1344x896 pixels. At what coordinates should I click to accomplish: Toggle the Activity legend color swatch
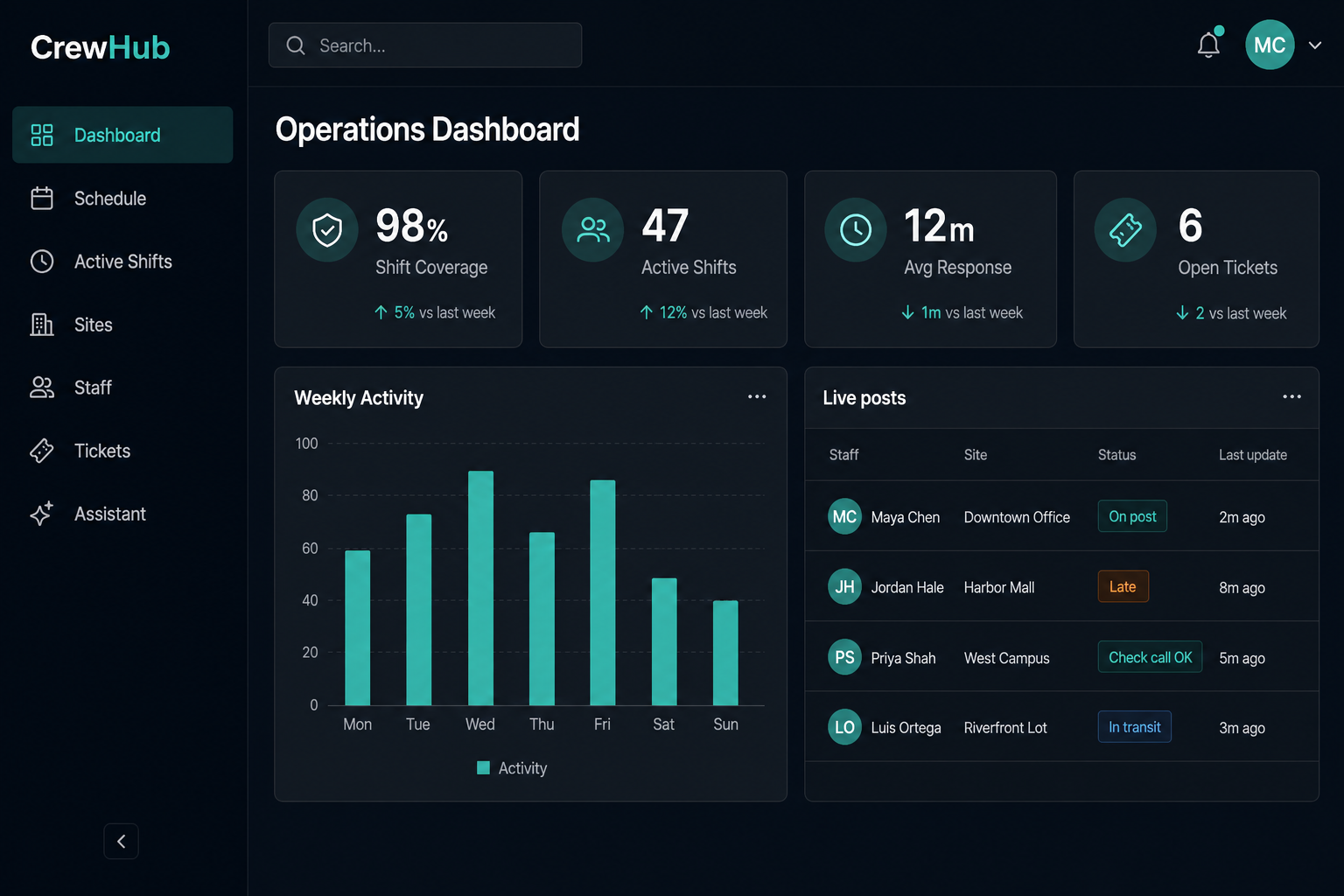coord(483,767)
